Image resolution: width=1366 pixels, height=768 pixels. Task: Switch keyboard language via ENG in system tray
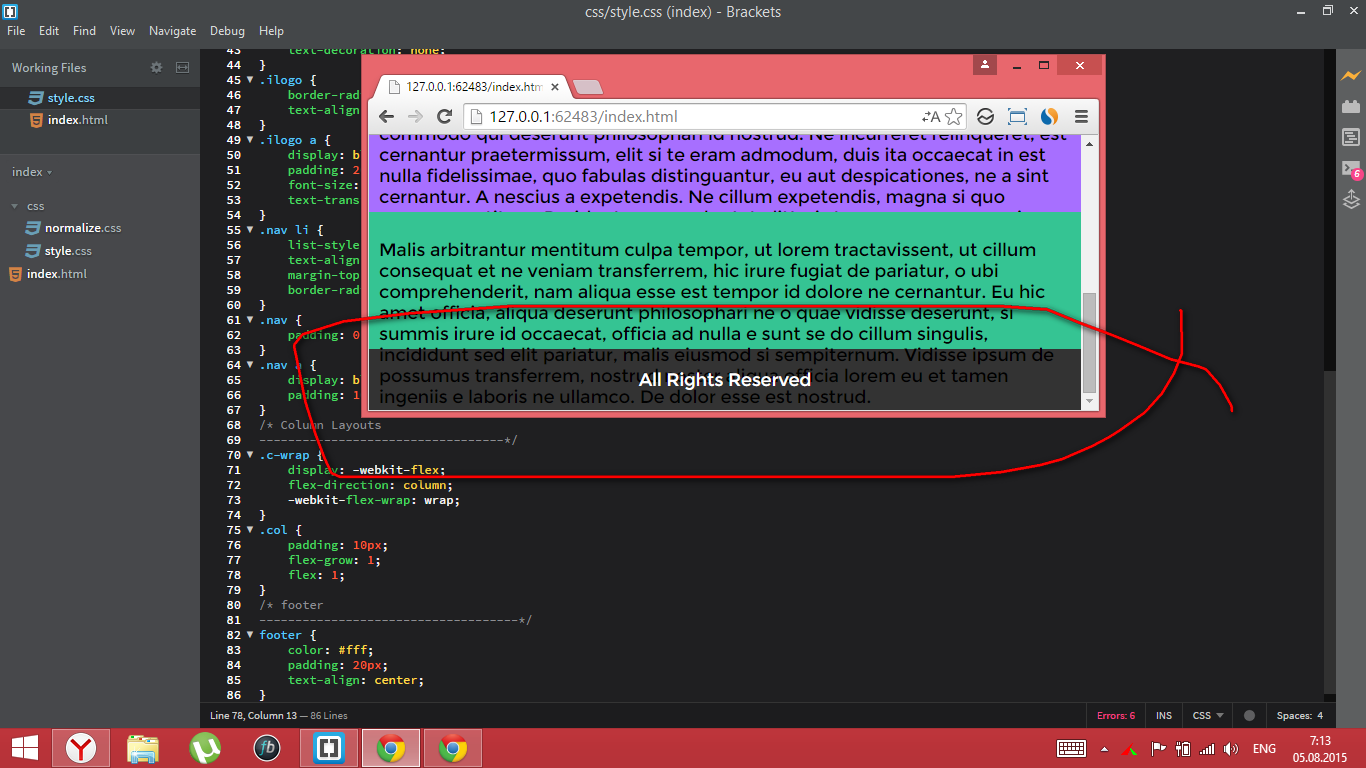click(1263, 747)
